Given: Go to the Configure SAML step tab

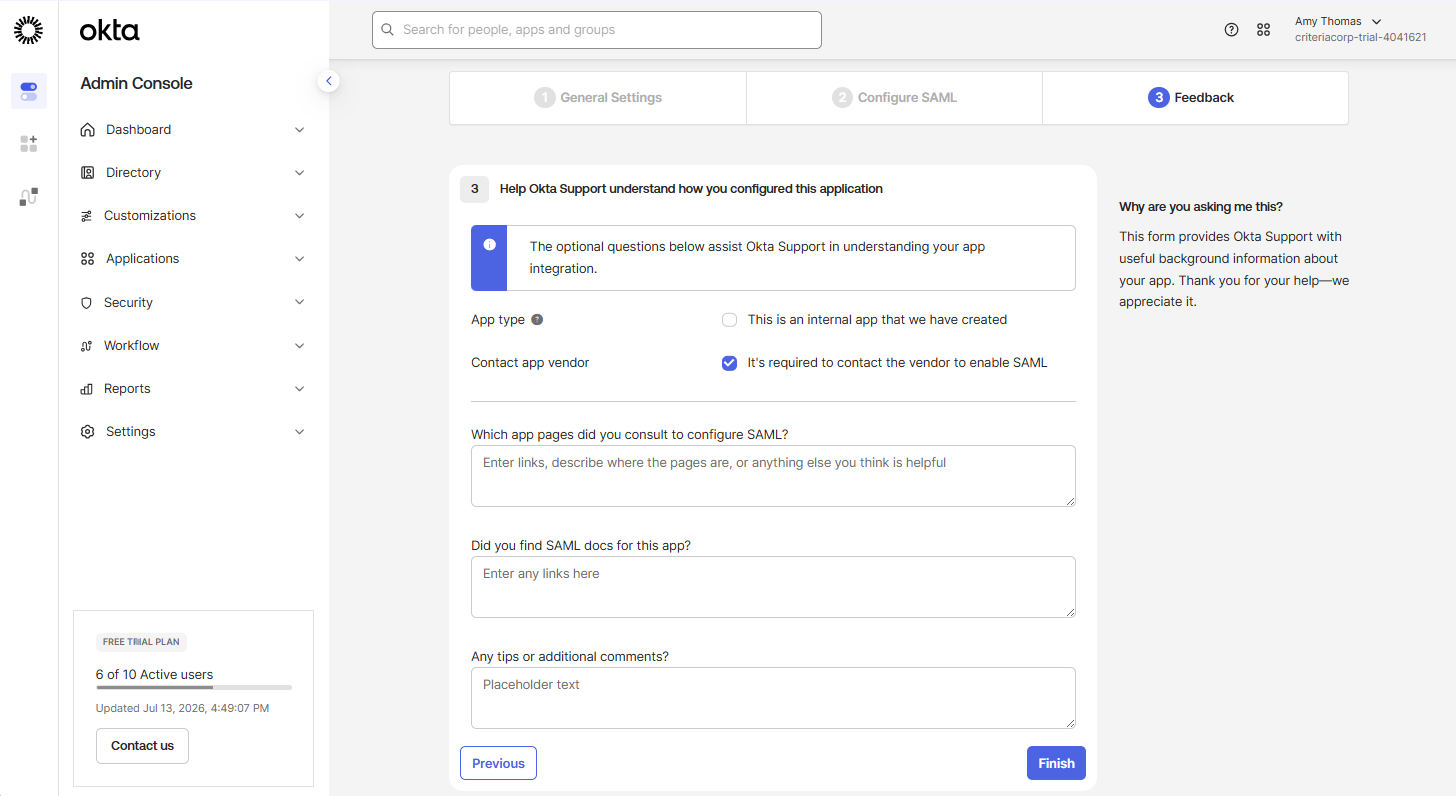Looking at the screenshot, I should (x=894, y=98).
